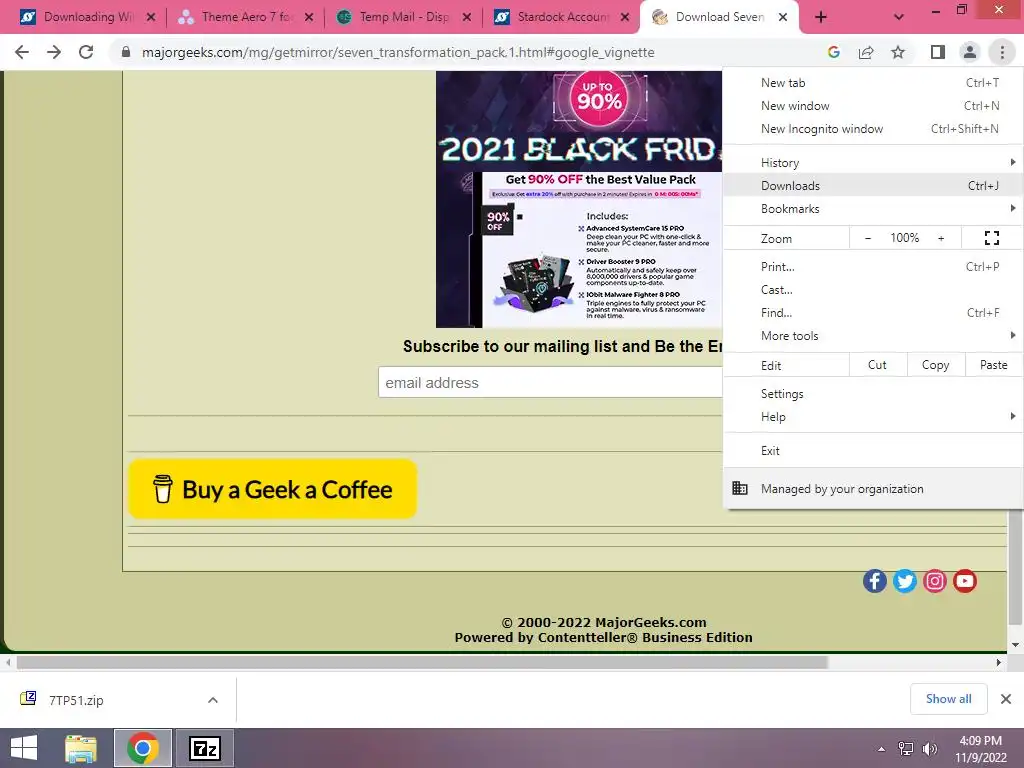Open the tab search chevron
The width and height of the screenshot is (1024, 768).
point(899,17)
